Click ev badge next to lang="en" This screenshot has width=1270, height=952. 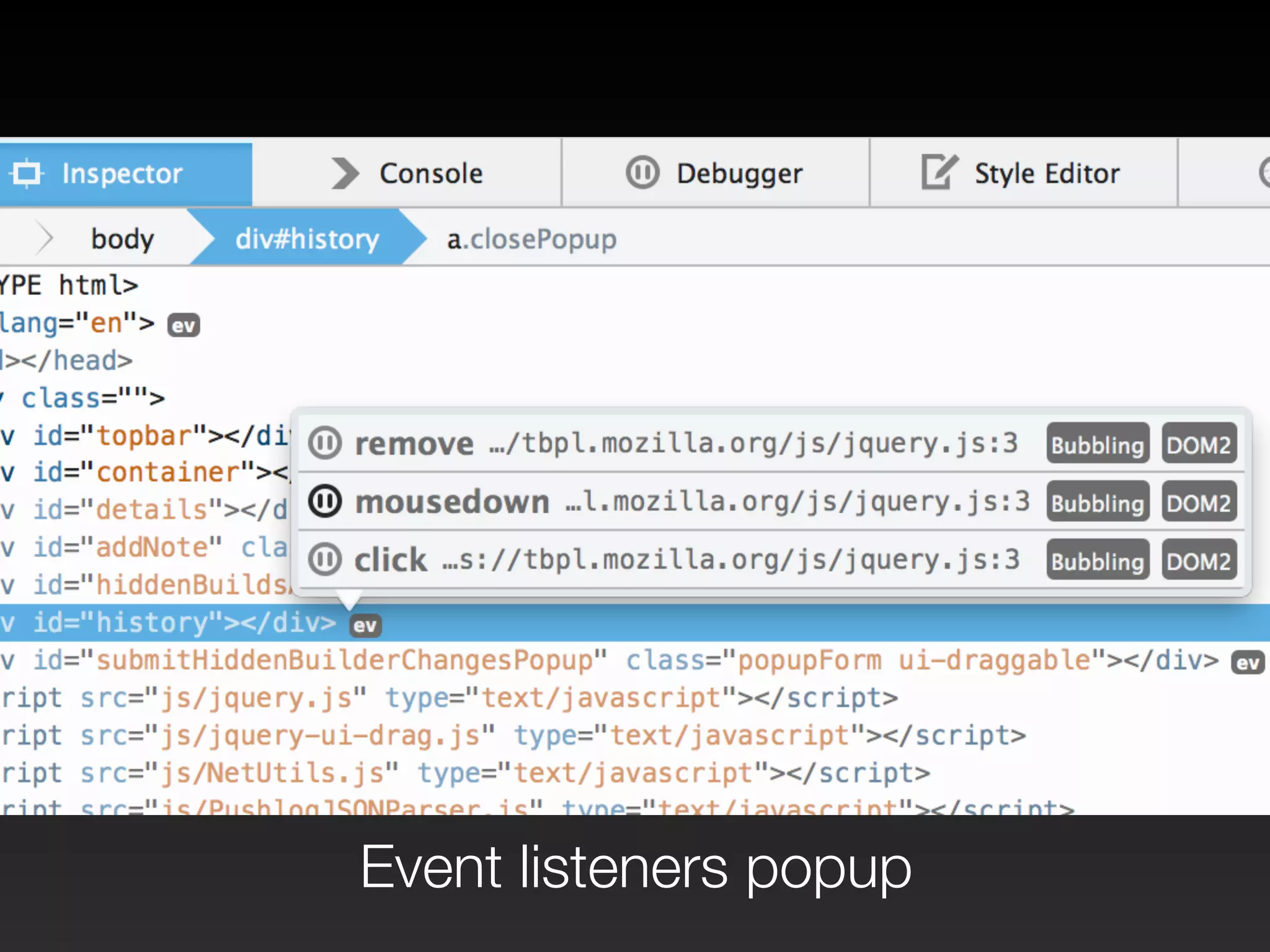[x=184, y=325]
